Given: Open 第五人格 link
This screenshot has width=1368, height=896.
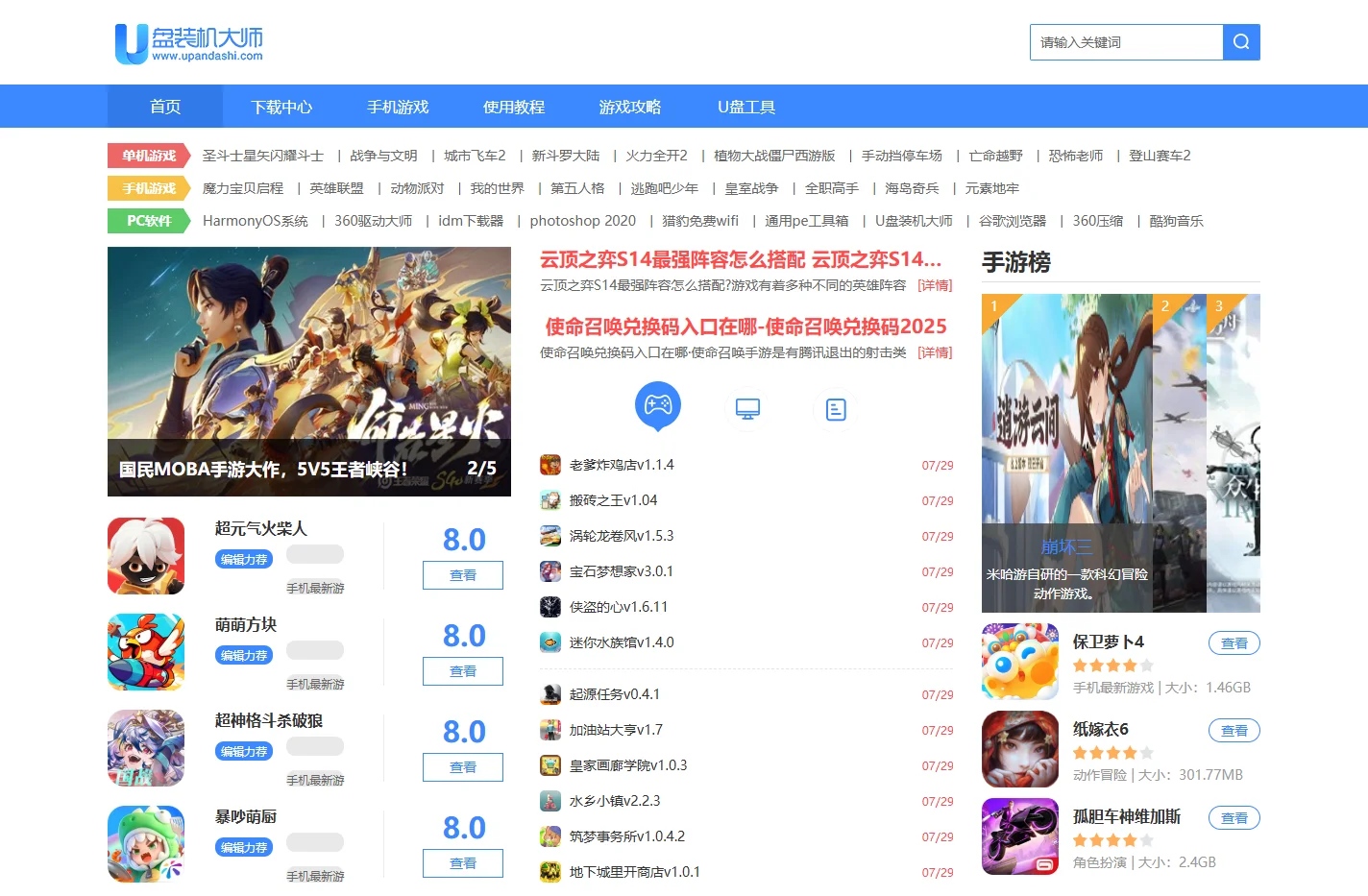Looking at the screenshot, I should (577, 188).
